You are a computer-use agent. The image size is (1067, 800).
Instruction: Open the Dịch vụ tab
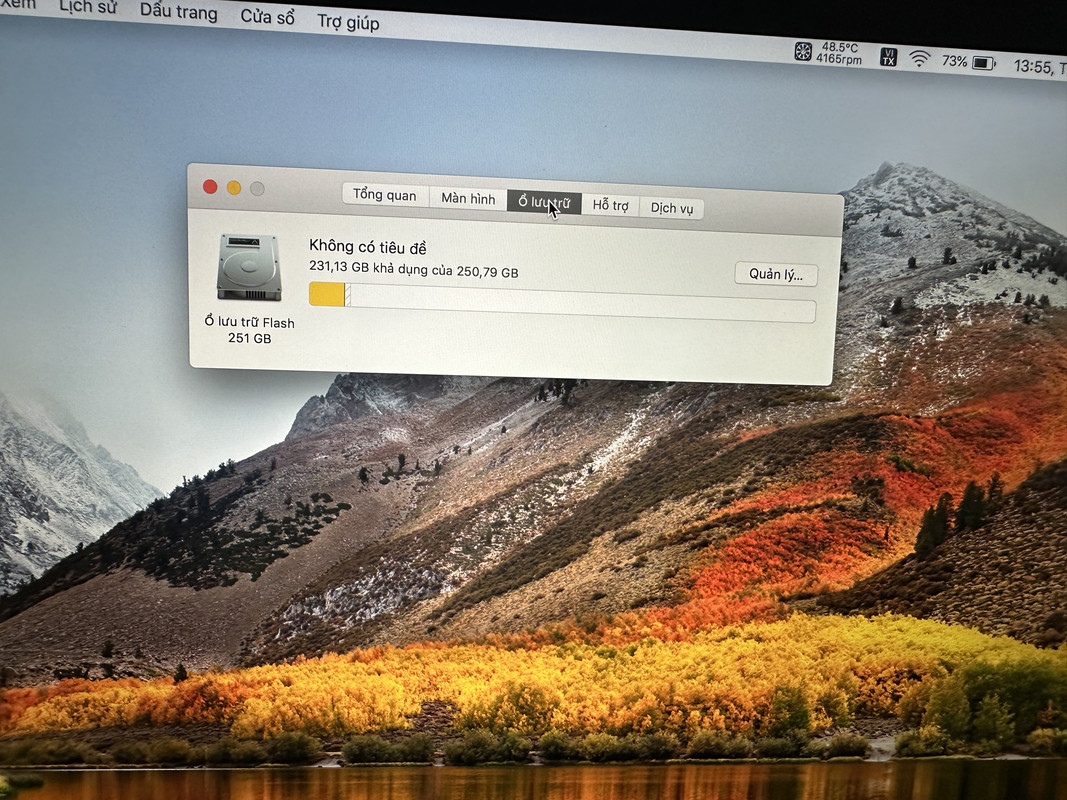(x=672, y=208)
